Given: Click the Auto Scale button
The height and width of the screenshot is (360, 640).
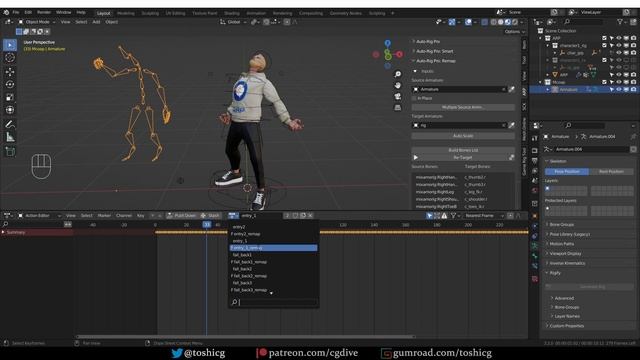Looking at the screenshot, I should coord(463,136).
